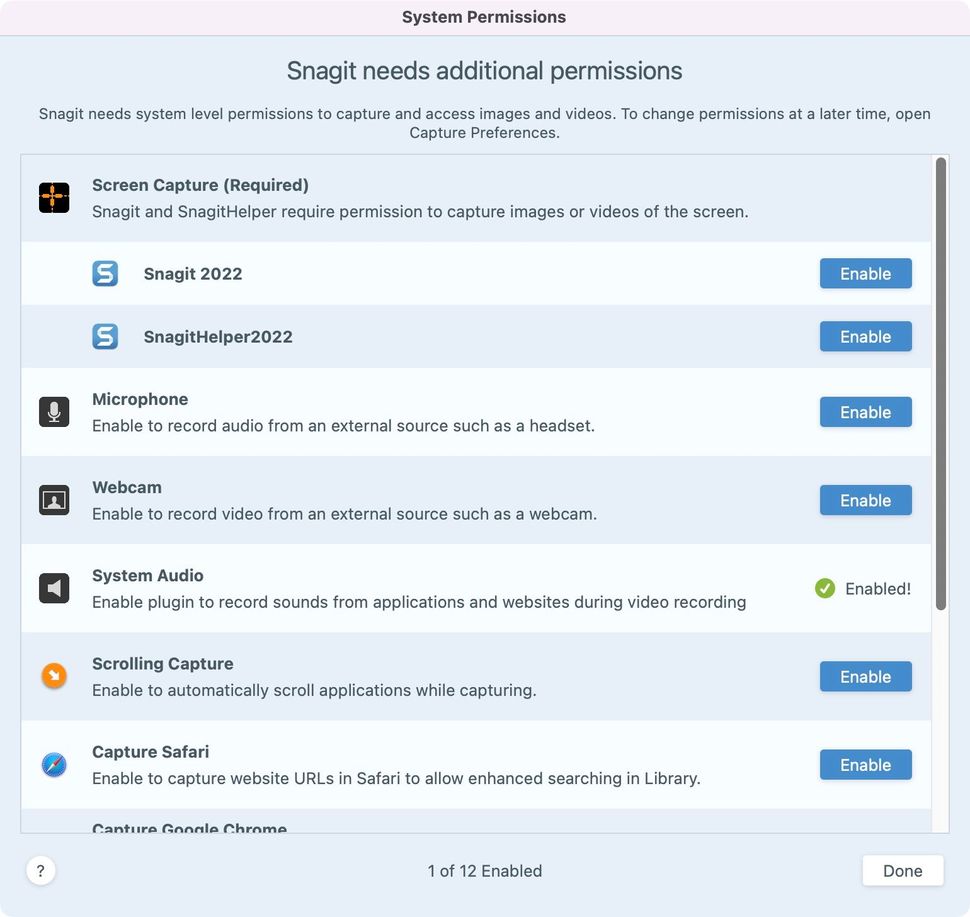
Task: Click the Scrolling Capture orange arrow icon
Action: tap(54, 676)
